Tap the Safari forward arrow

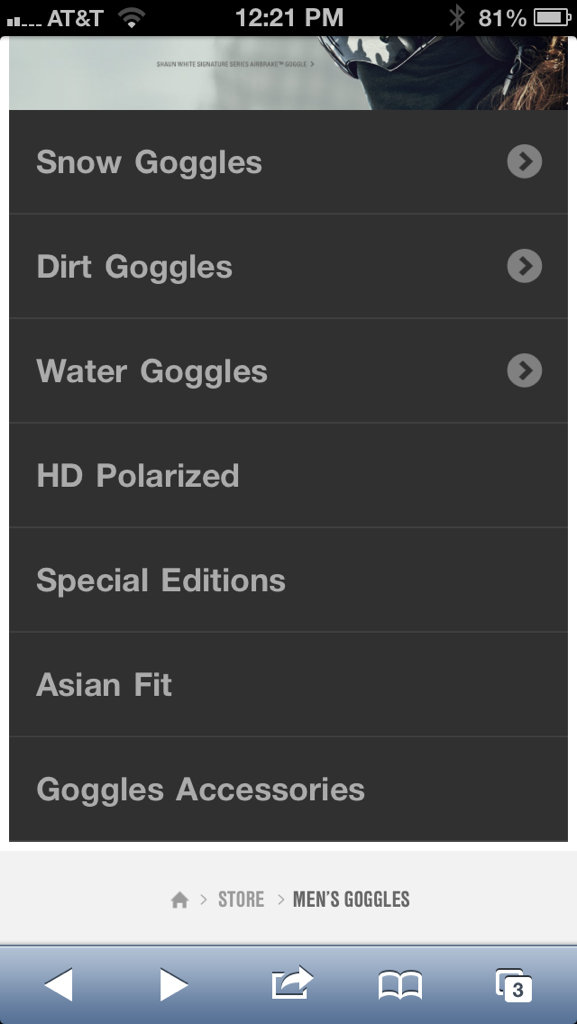pyautogui.click(x=174, y=984)
